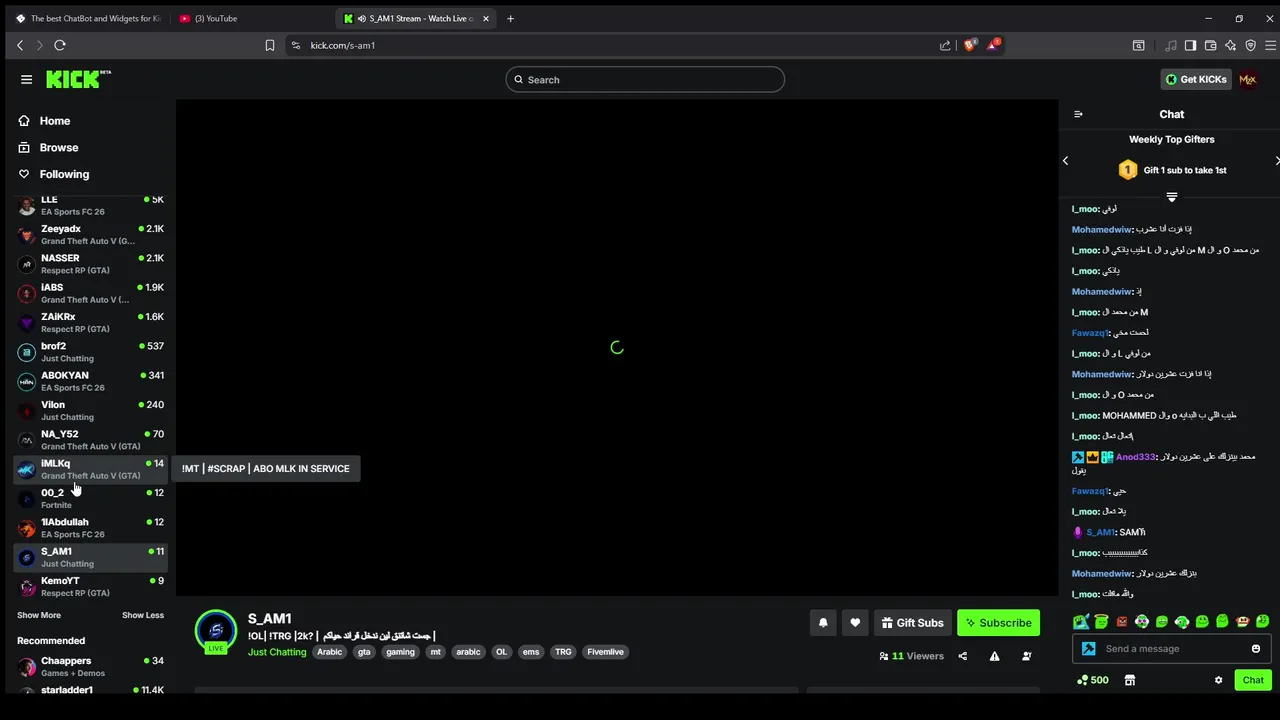Click the TRG tag
Screen dimensions: 1280x720
[563, 652]
